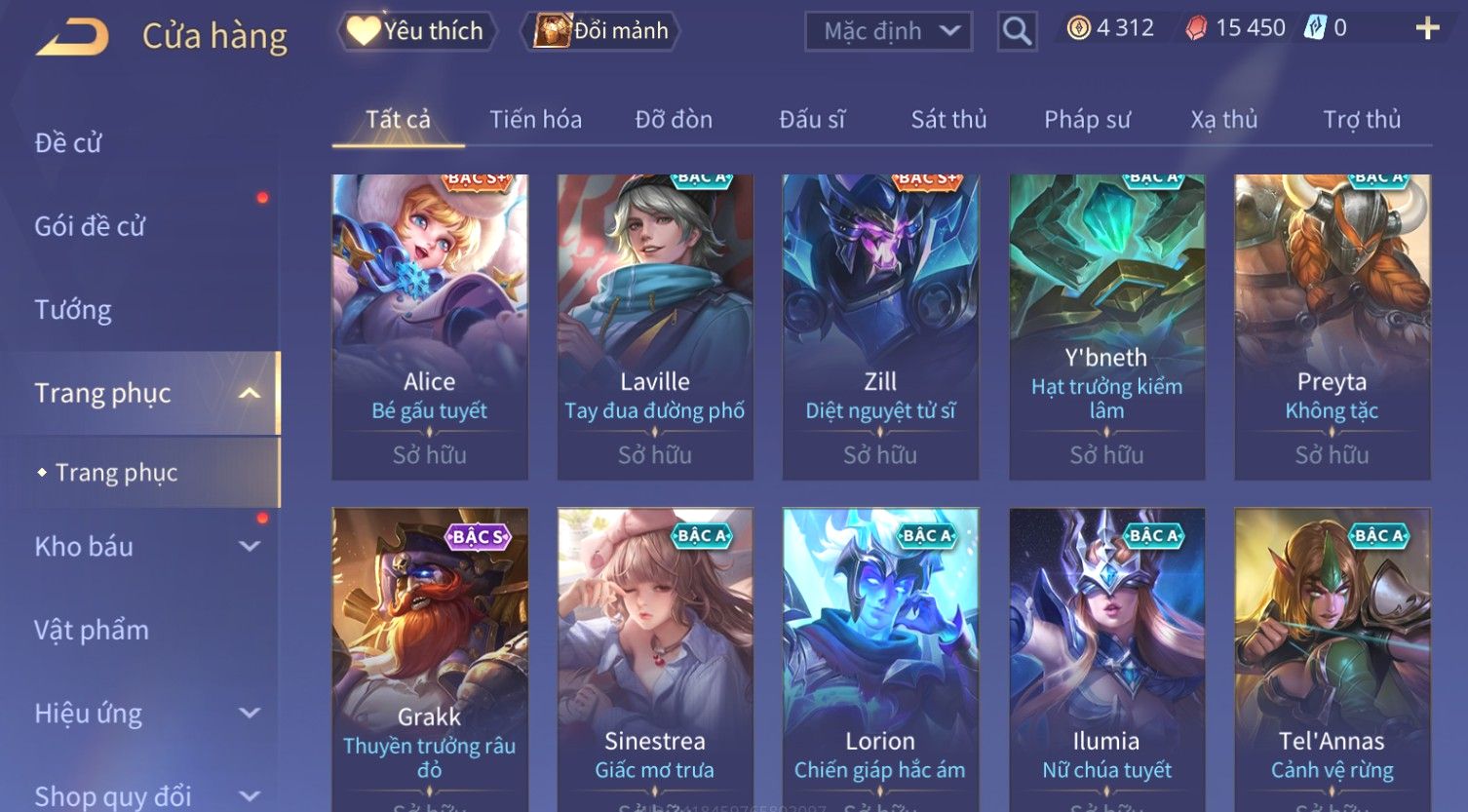The width and height of the screenshot is (1468, 812).
Task: Open the Mặc định sort dropdown
Action: tap(888, 31)
